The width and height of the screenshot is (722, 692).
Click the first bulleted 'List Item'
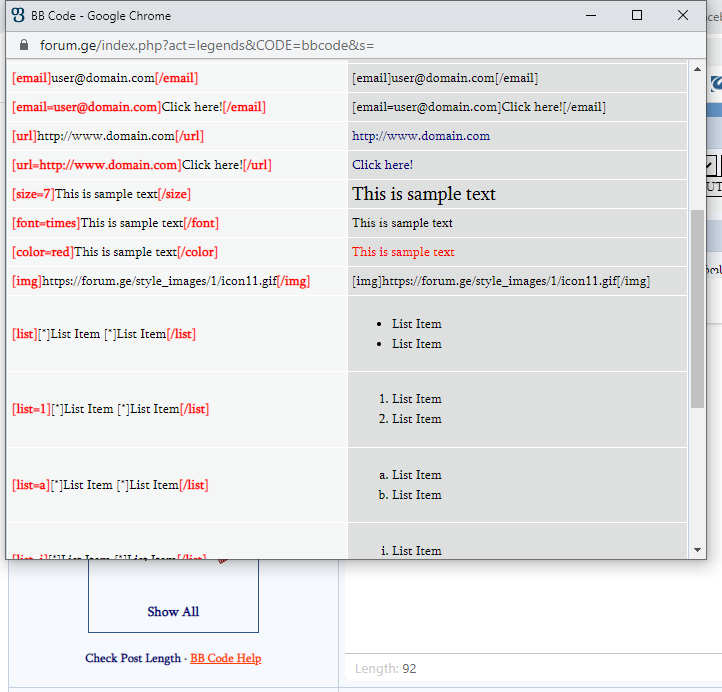coord(417,324)
